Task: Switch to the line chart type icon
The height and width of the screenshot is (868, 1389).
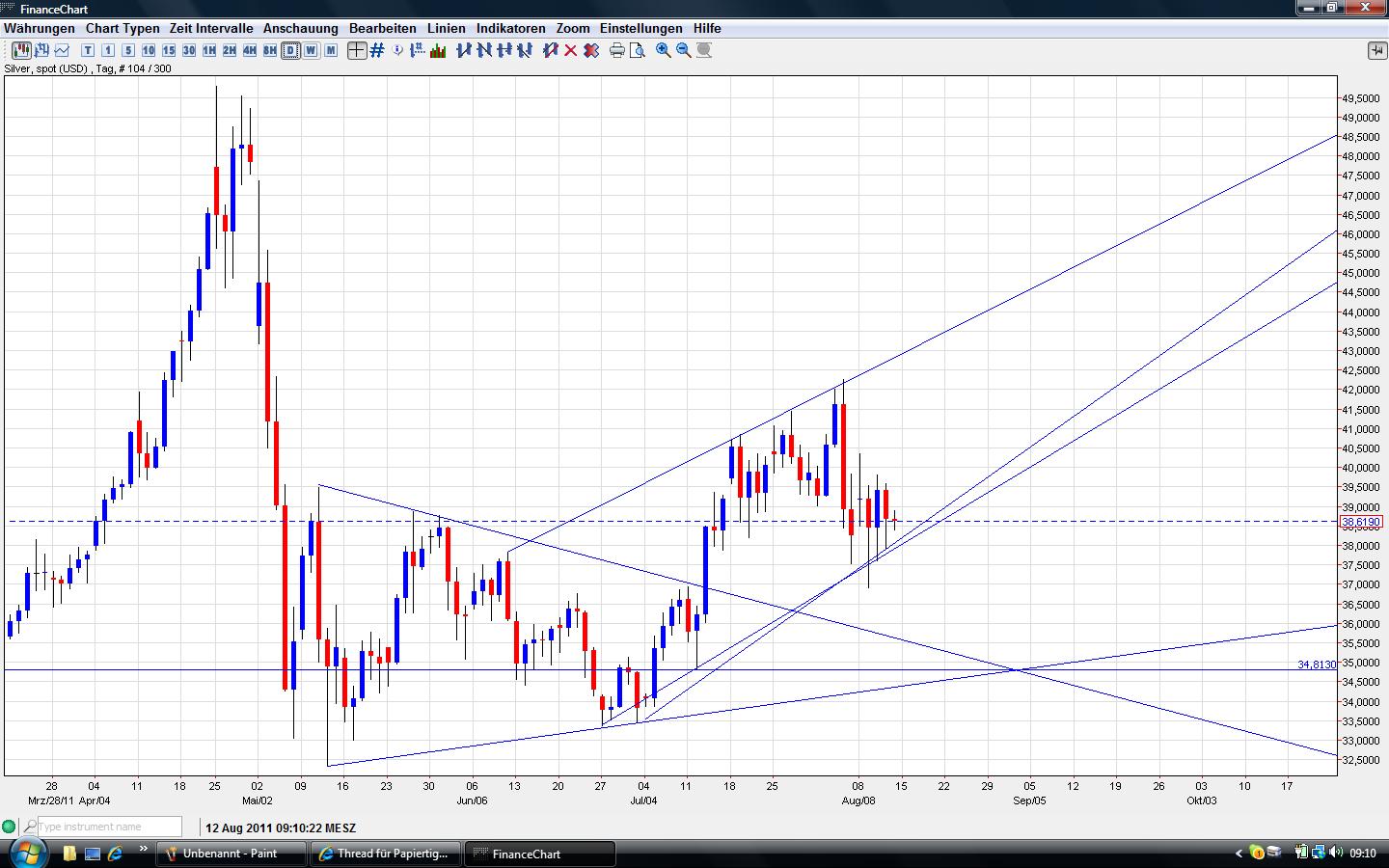Action: pos(62,50)
